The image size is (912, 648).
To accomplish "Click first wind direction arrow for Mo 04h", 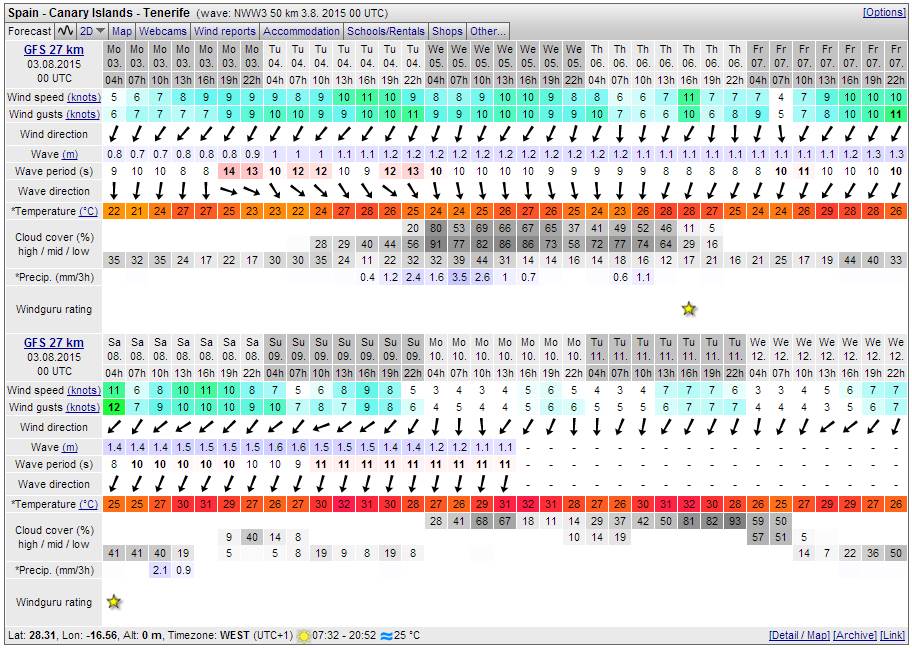I will 114,134.
